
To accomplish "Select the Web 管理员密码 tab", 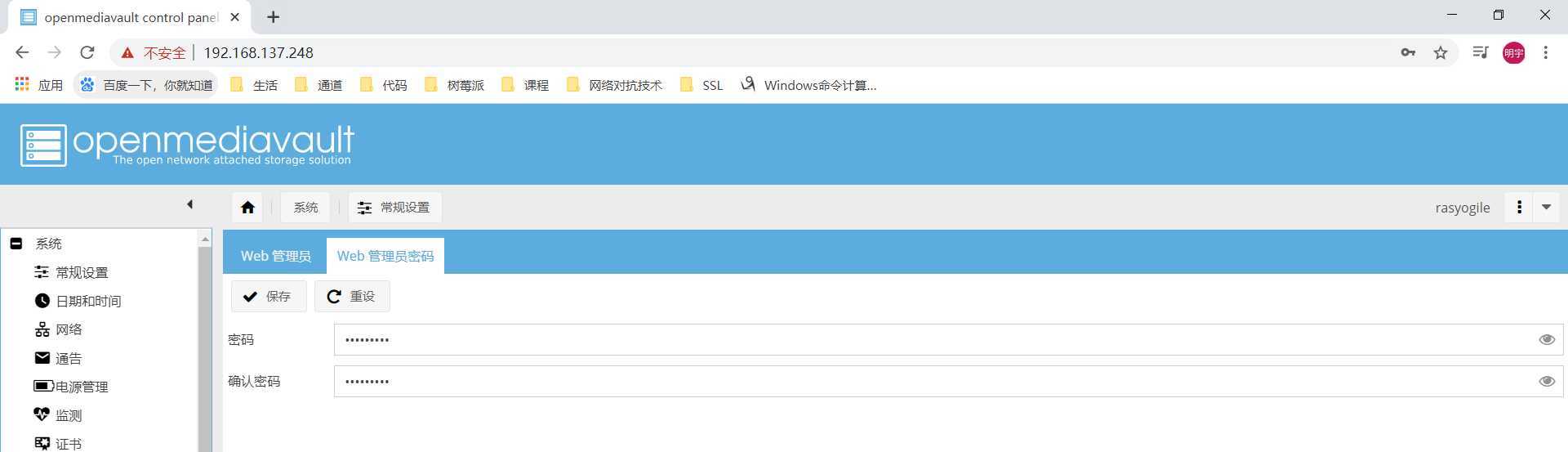I will click(x=385, y=256).
